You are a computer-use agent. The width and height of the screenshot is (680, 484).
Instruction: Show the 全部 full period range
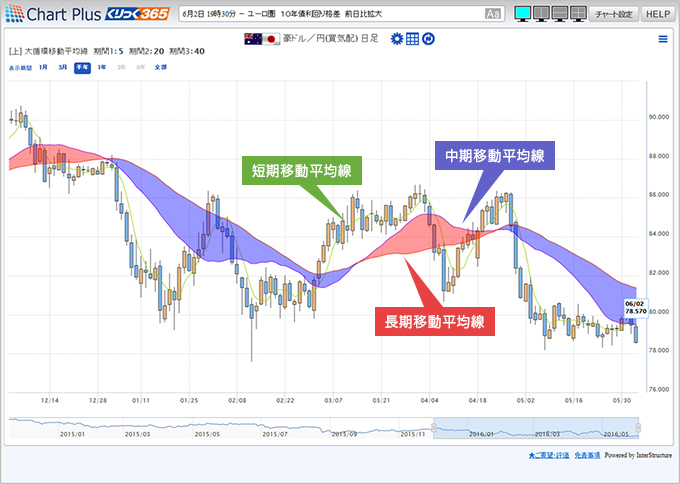[x=160, y=67]
